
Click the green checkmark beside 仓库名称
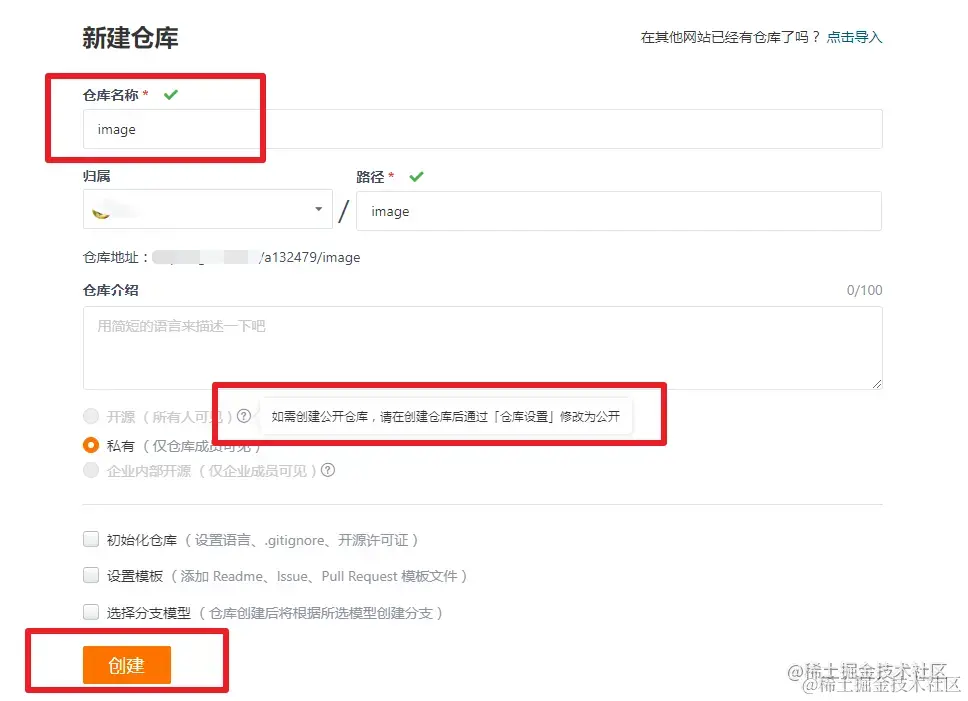pos(171,94)
